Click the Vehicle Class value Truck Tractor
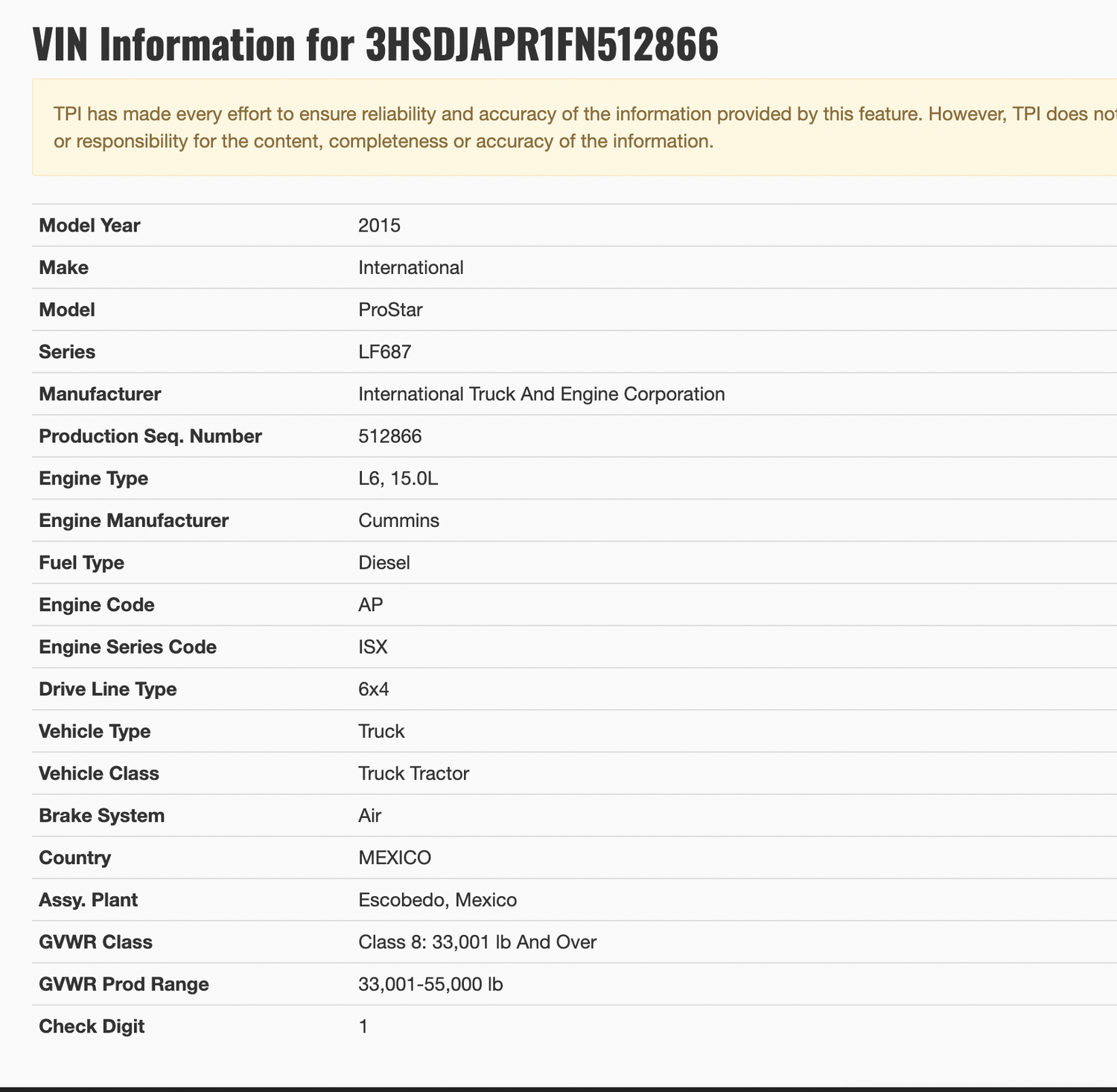Screen dimensions: 1117x1092 [x=413, y=774]
